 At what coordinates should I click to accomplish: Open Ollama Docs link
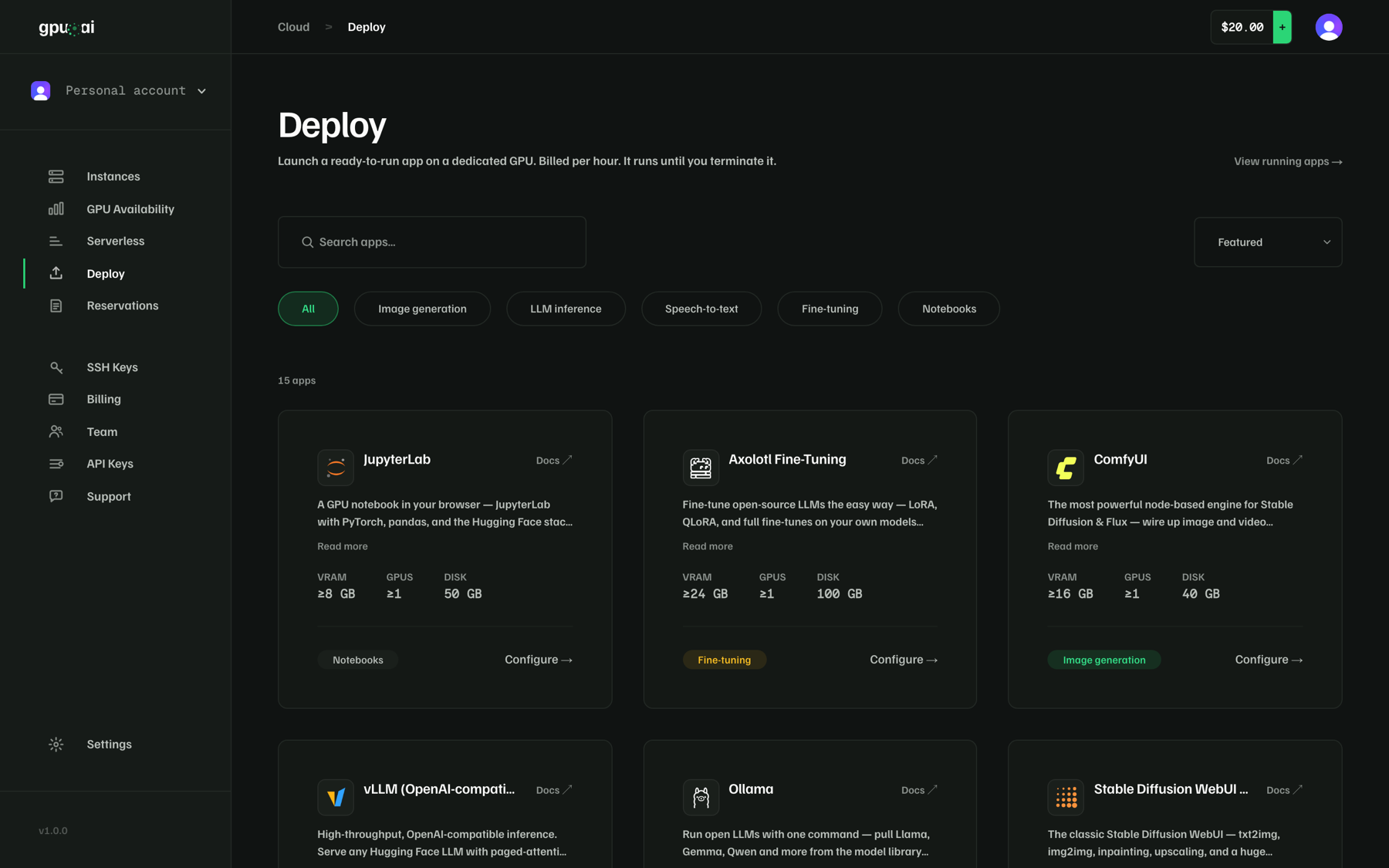pyautogui.click(x=919, y=790)
